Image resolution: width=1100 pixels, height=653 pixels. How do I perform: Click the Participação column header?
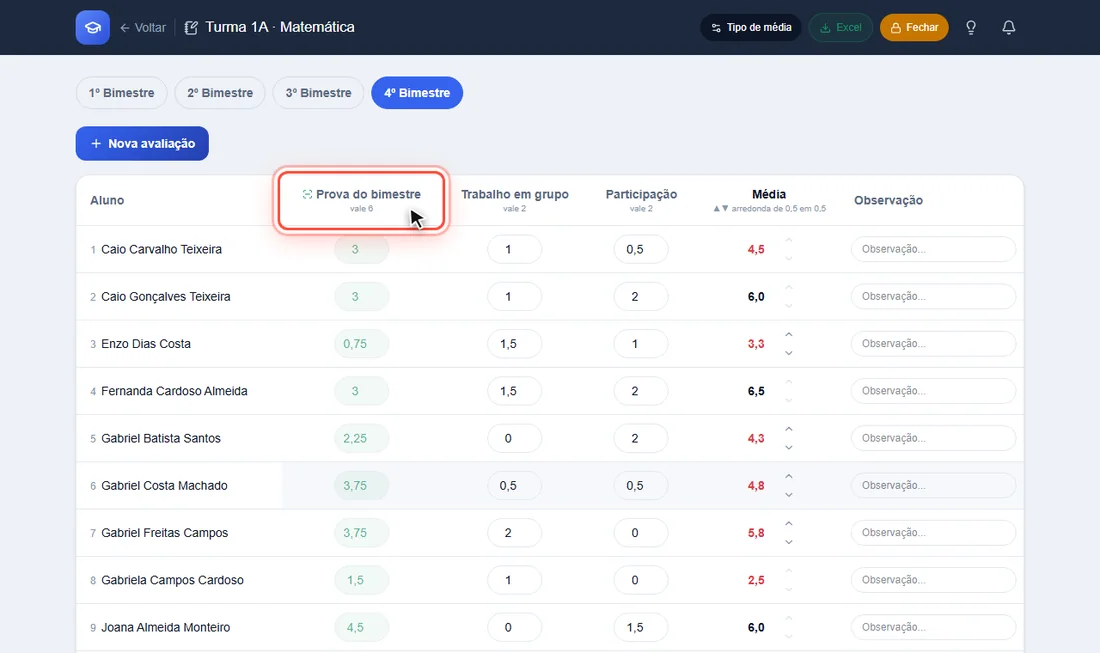pos(641,200)
